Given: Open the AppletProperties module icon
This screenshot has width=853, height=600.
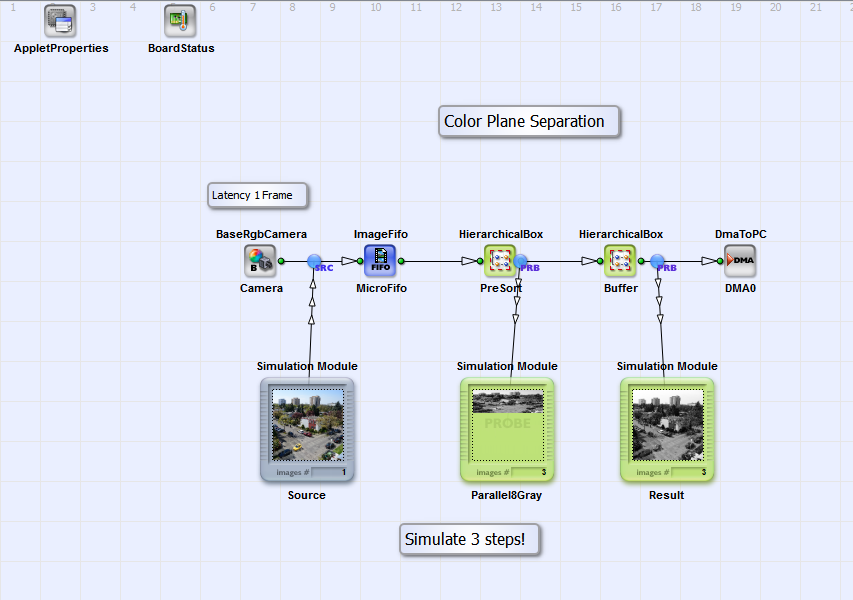Looking at the screenshot, I should pyautogui.click(x=60, y=21).
